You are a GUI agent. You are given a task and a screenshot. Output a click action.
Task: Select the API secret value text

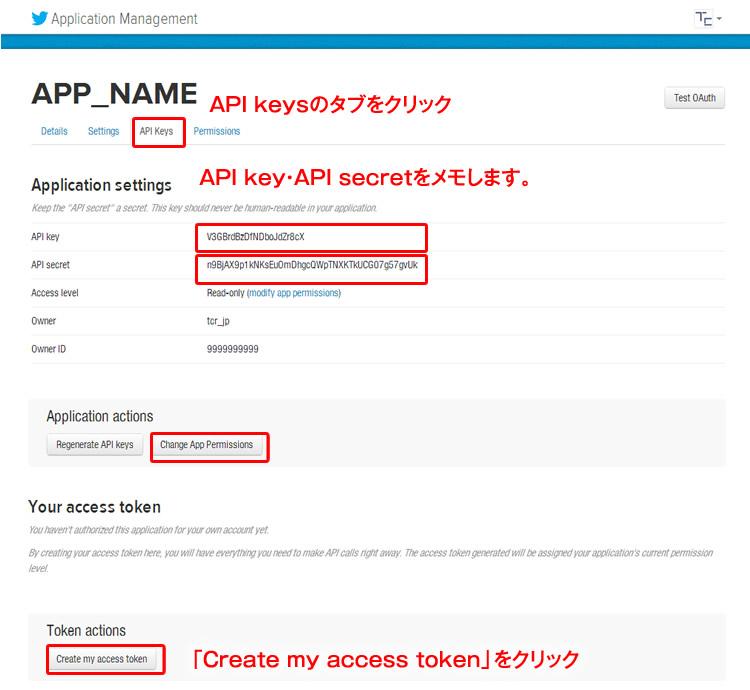coord(312,265)
